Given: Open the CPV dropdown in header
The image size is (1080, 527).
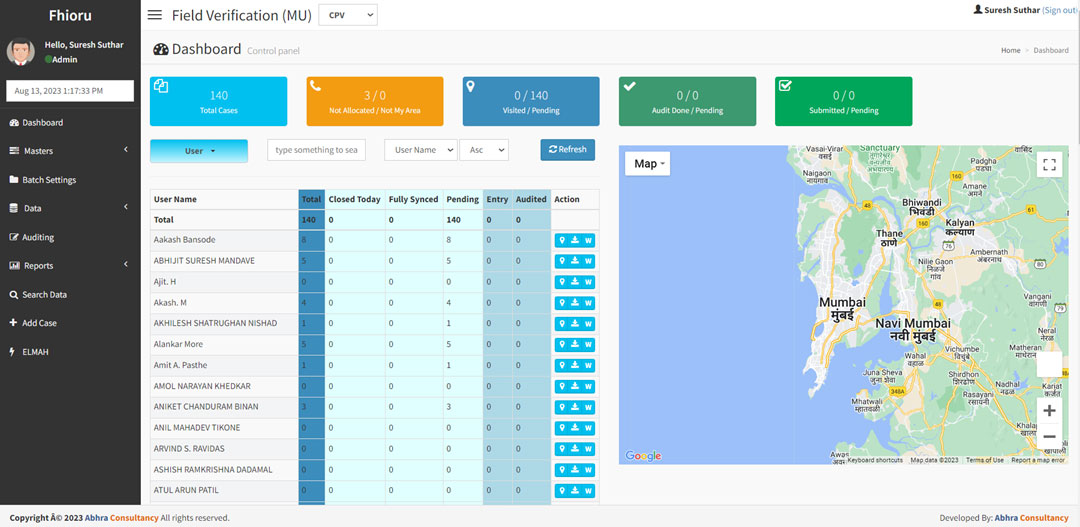Looking at the screenshot, I should point(347,15).
